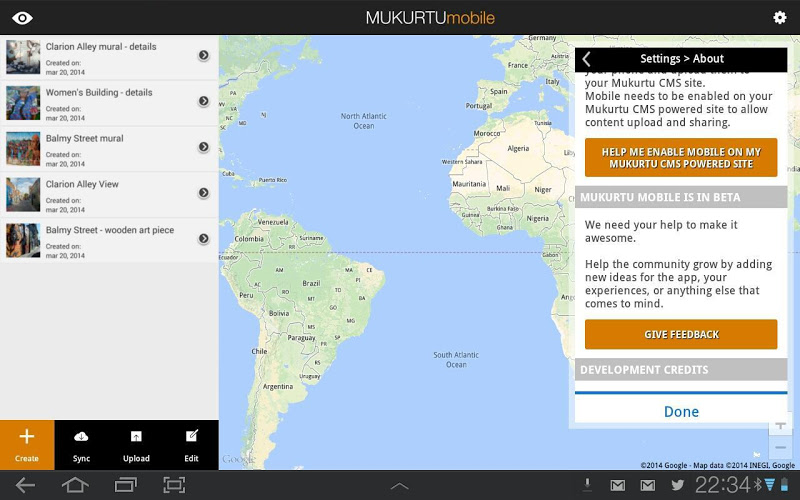Click the Argentina label on the map

(278, 387)
